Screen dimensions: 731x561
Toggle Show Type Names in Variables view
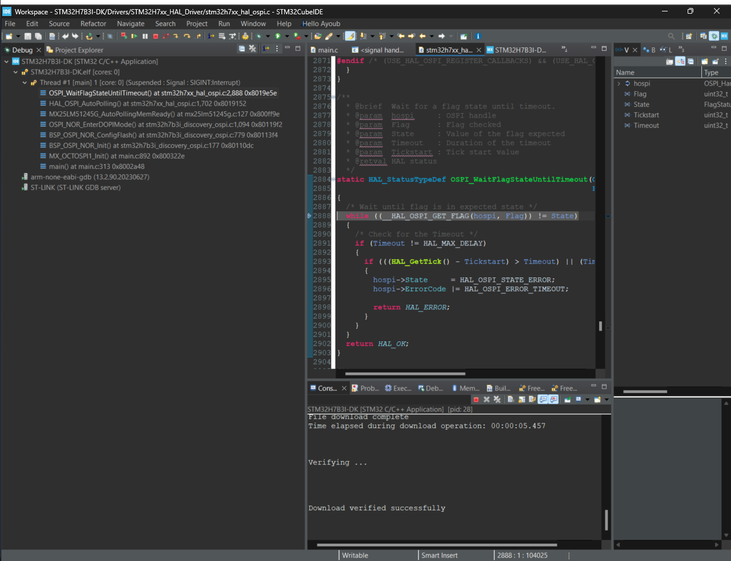pyautogui.click(x=669, y=61)
